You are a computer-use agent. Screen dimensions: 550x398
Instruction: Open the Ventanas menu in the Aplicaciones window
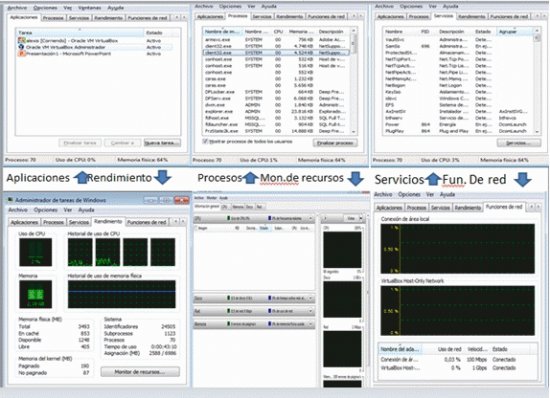[90, 7]
